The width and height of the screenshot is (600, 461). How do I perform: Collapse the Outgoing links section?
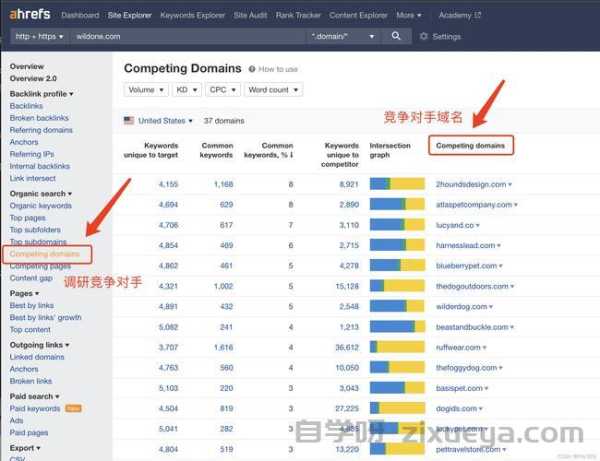coord(39,345)
